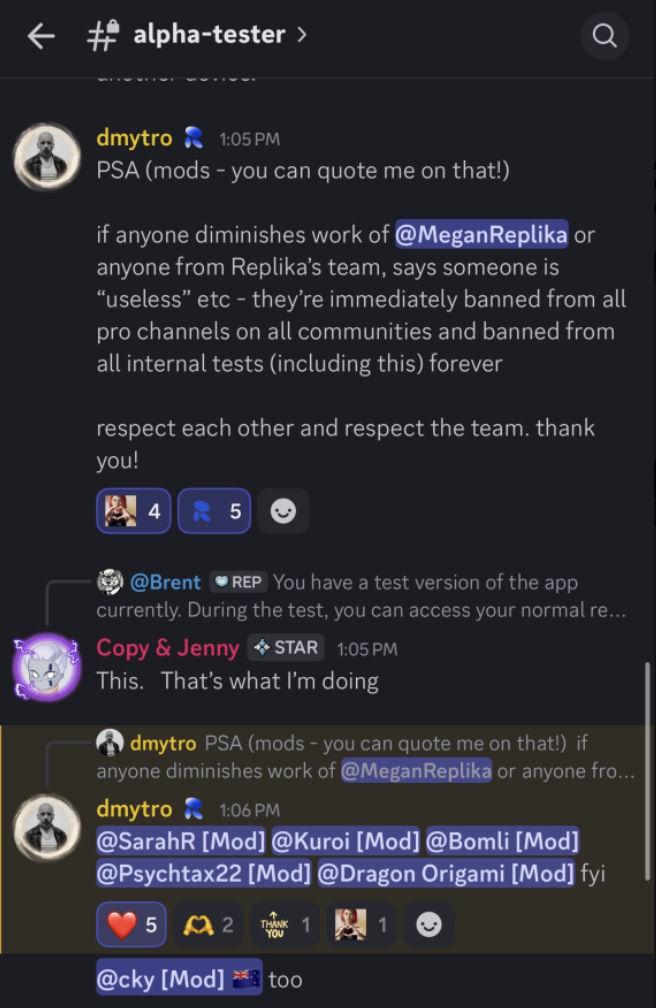Screen dimensions: 656x1008
Task: Toggle the heart hands reaction with 2
Action: (x=208, y=925)
